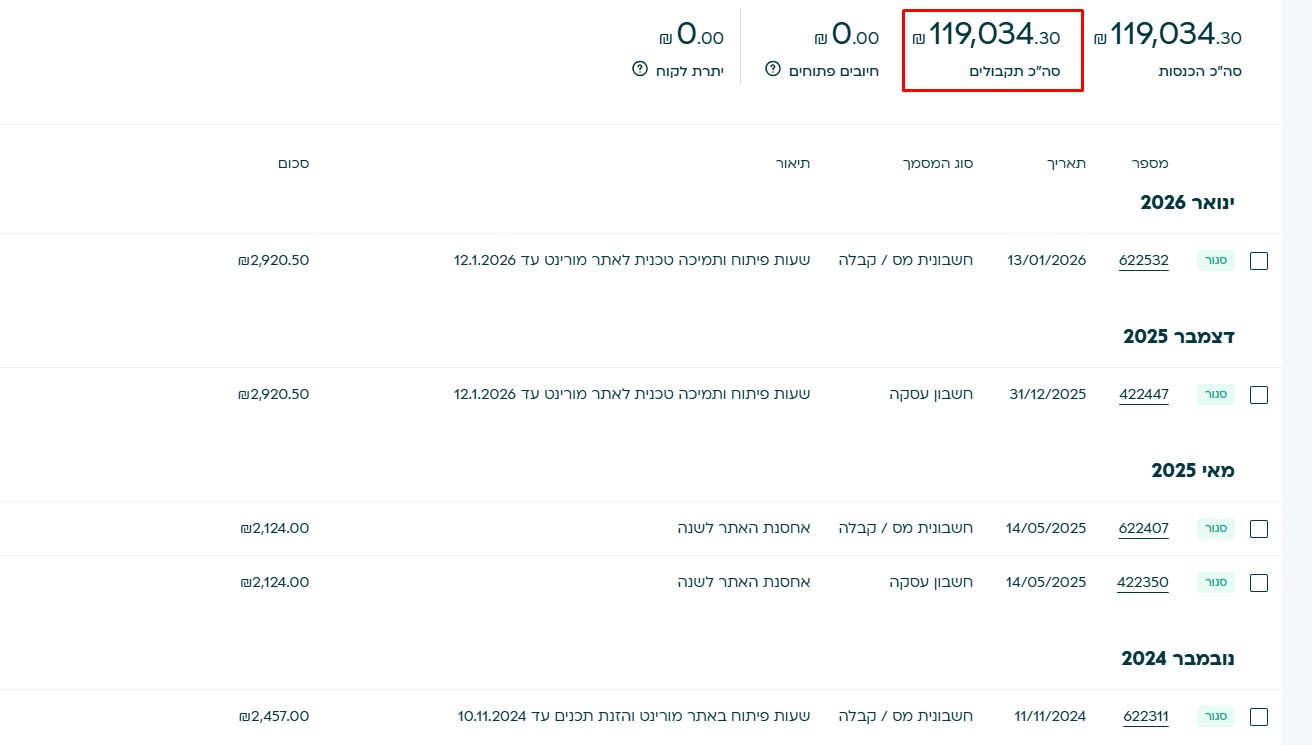Click the סוג המסמך column header
This screenshot has width=1312, height=745.
[939, 163]
